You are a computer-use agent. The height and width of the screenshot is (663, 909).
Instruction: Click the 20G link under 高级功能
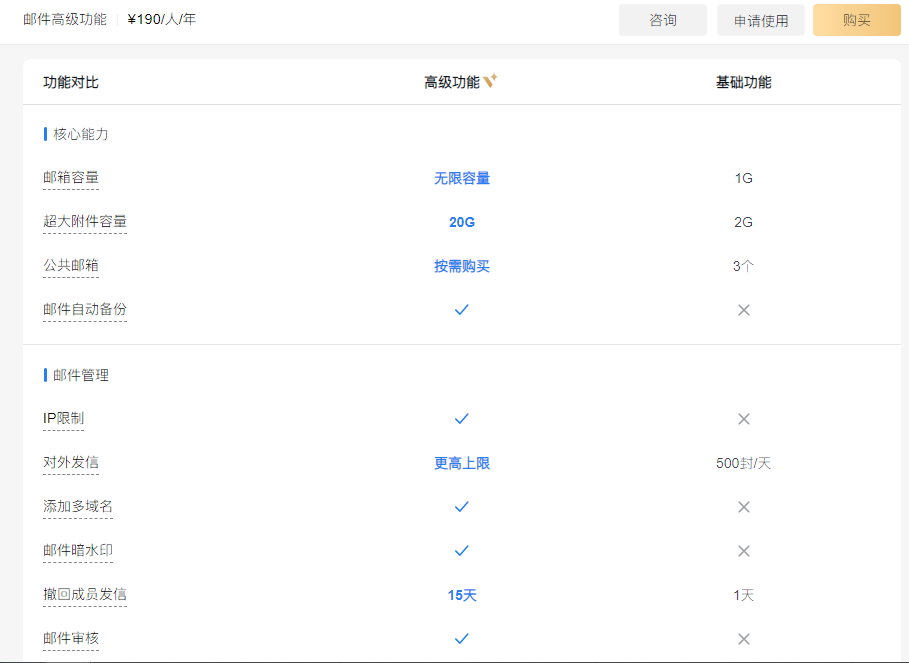[x=461, y=222]
